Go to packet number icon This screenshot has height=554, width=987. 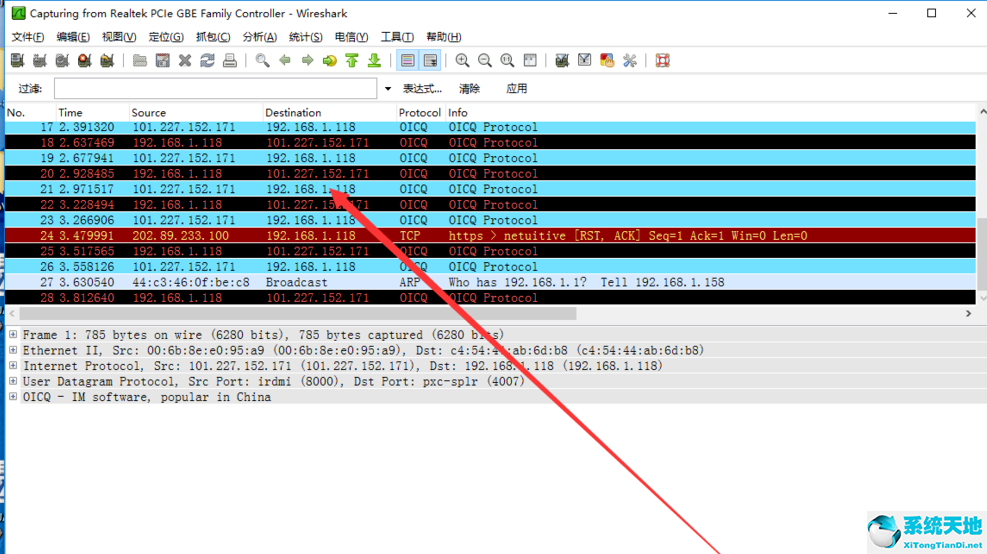tap(329, 60)
